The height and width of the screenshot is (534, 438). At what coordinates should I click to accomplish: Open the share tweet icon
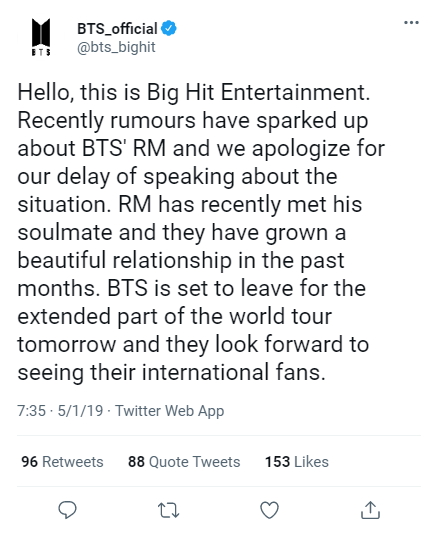[370, 510]
